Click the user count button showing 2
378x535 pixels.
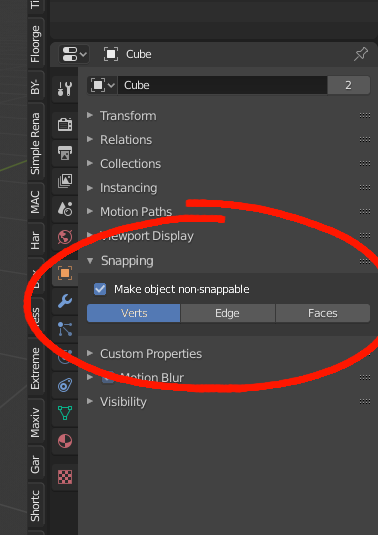click(x=349, y=85)
